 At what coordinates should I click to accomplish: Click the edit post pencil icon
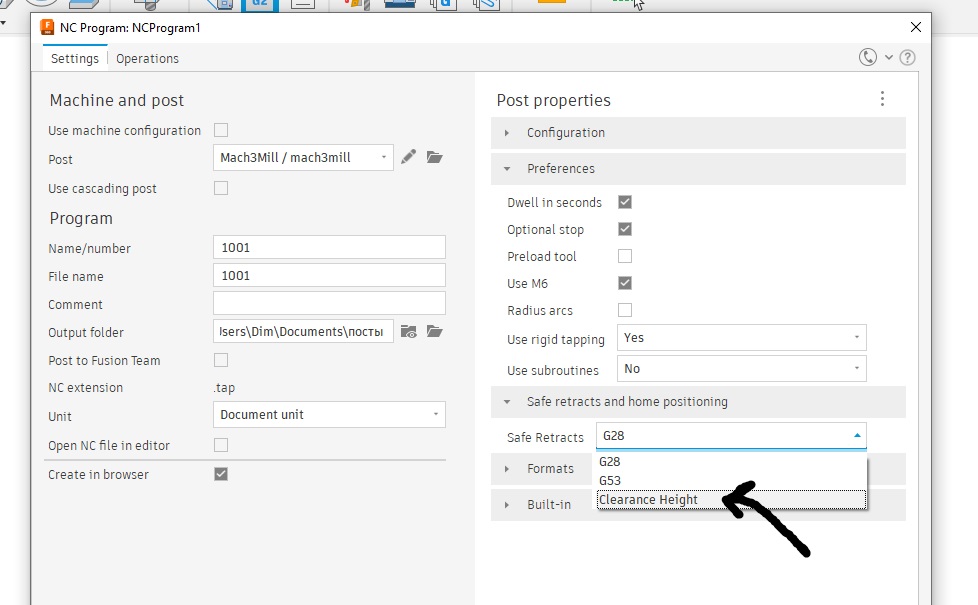click(408, 157)
